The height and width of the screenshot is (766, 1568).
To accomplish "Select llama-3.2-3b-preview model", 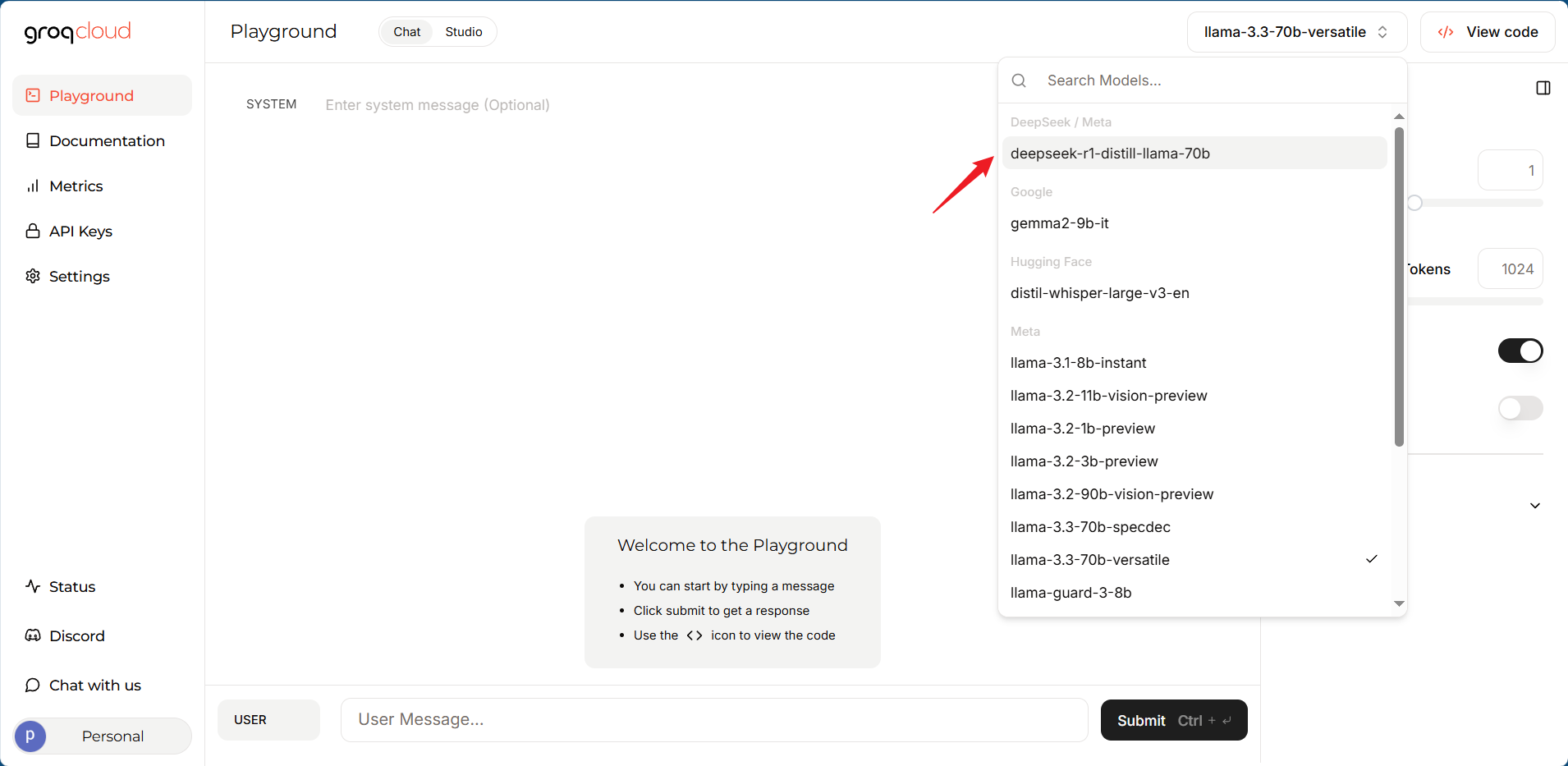I will click(x=1194, y=461).
